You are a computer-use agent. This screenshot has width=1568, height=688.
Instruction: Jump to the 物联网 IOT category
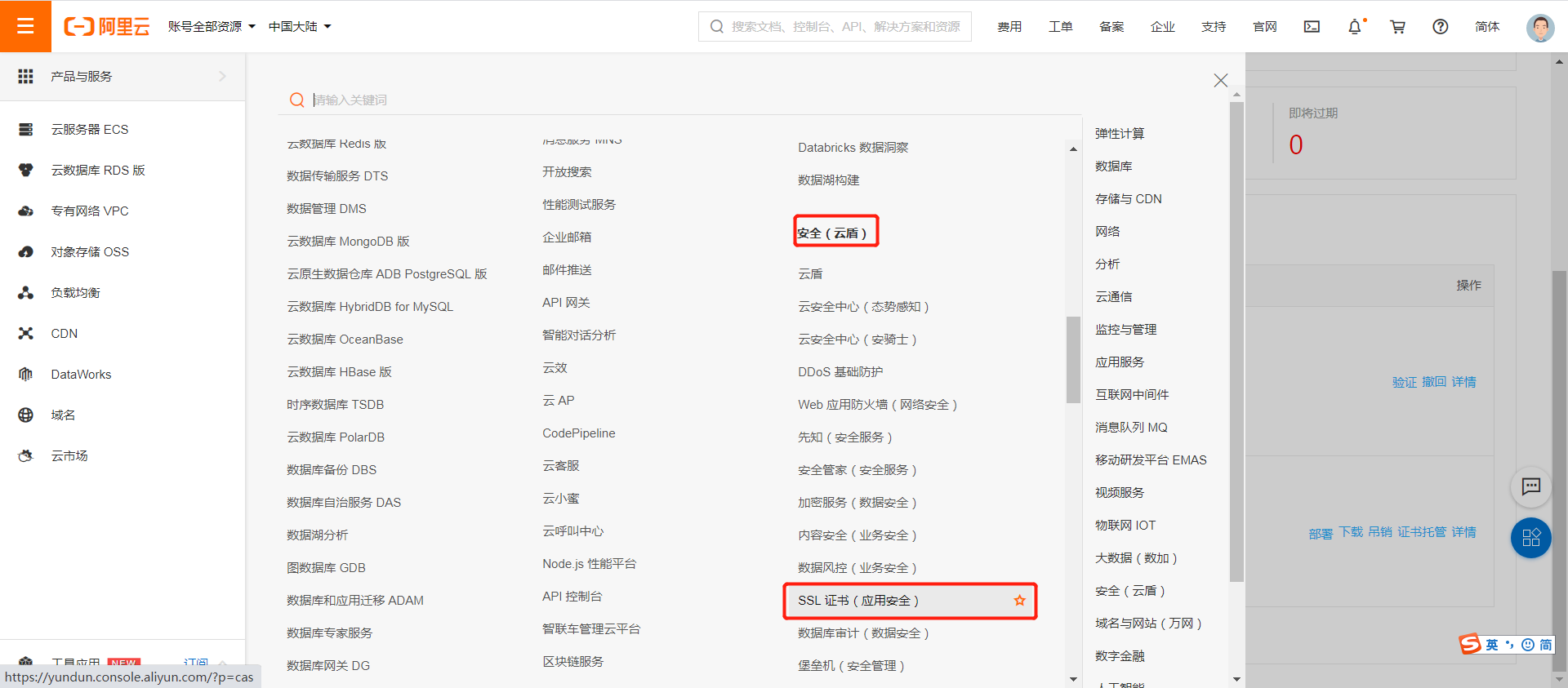coord(1125,526)
